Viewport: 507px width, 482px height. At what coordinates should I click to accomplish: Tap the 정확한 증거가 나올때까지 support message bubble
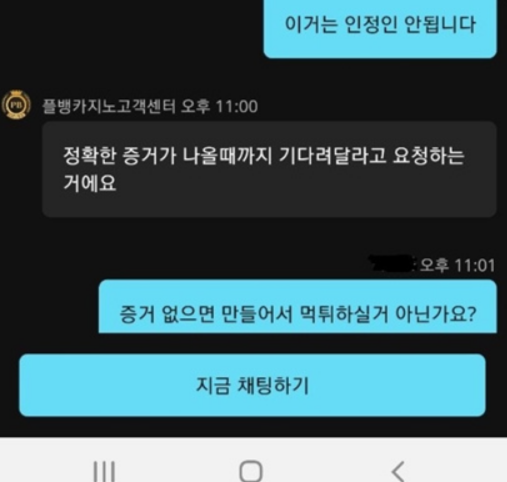click(x=269, y=169)
